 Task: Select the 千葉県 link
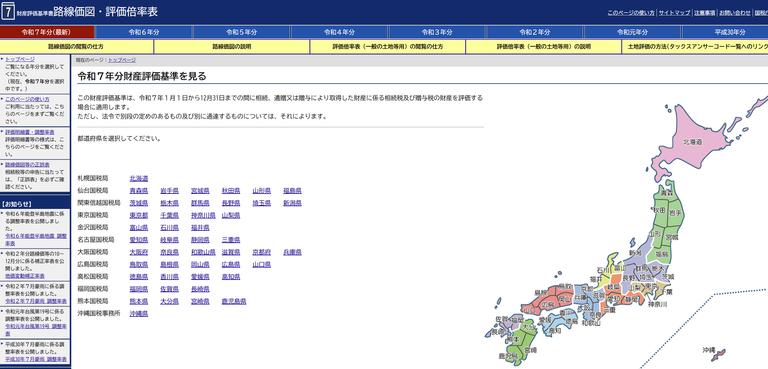coord(169,215)
